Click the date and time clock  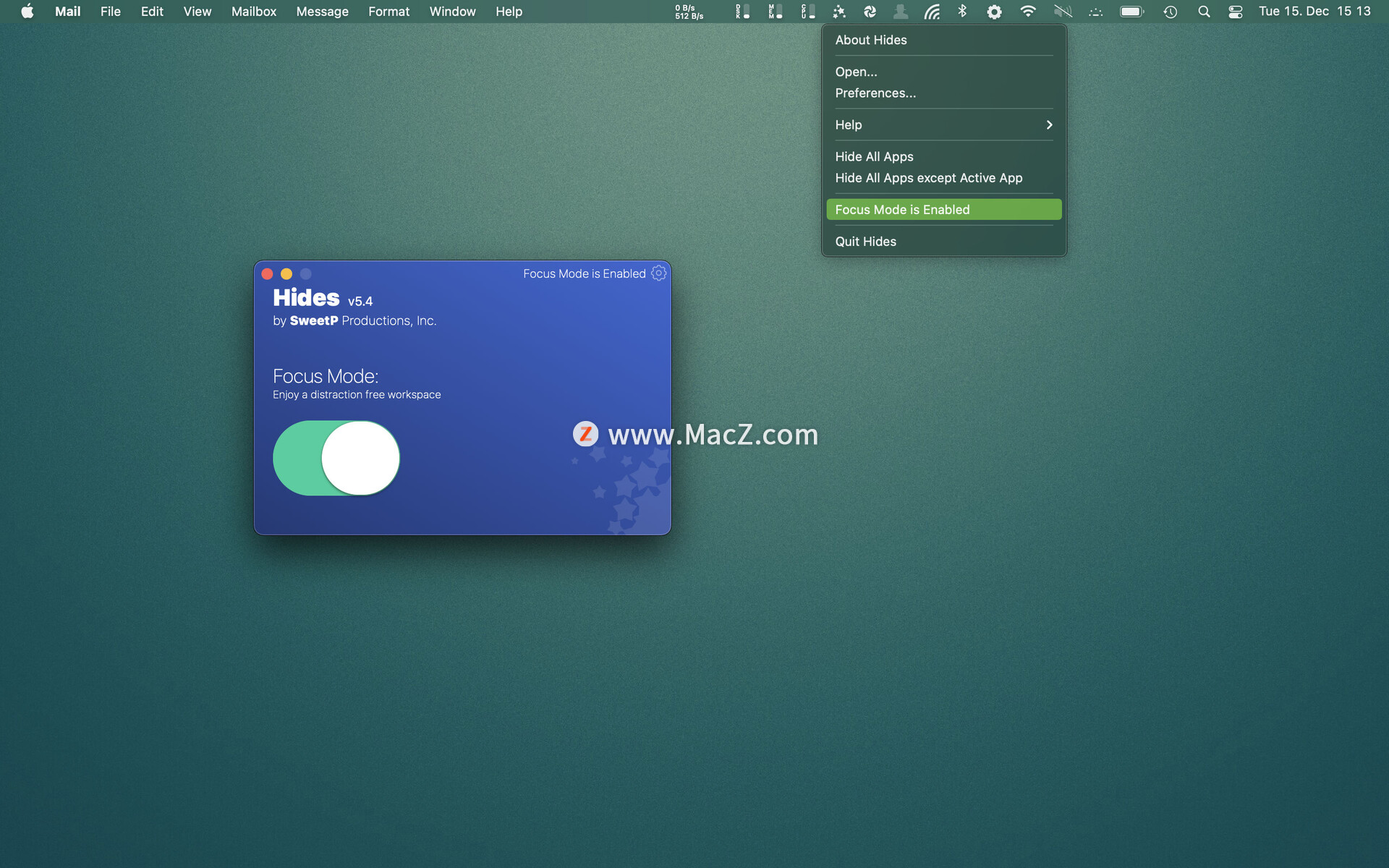(1314, 12)
